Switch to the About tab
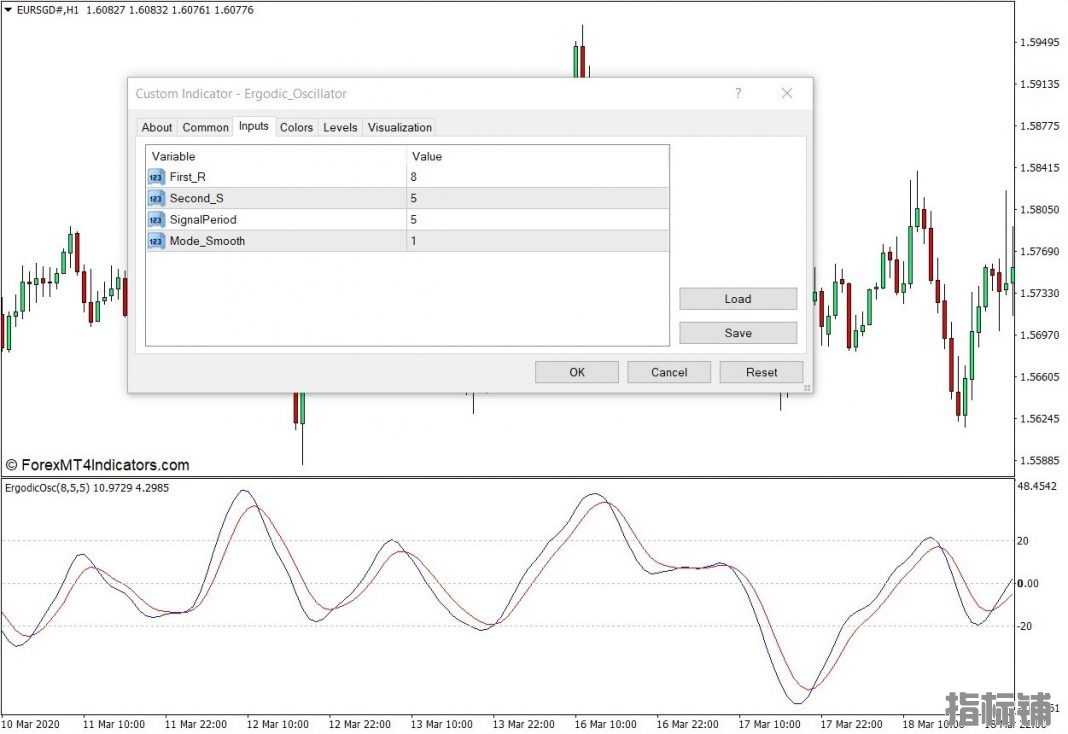The height and width of the screenshot is (734, 1068). (157, 127)
